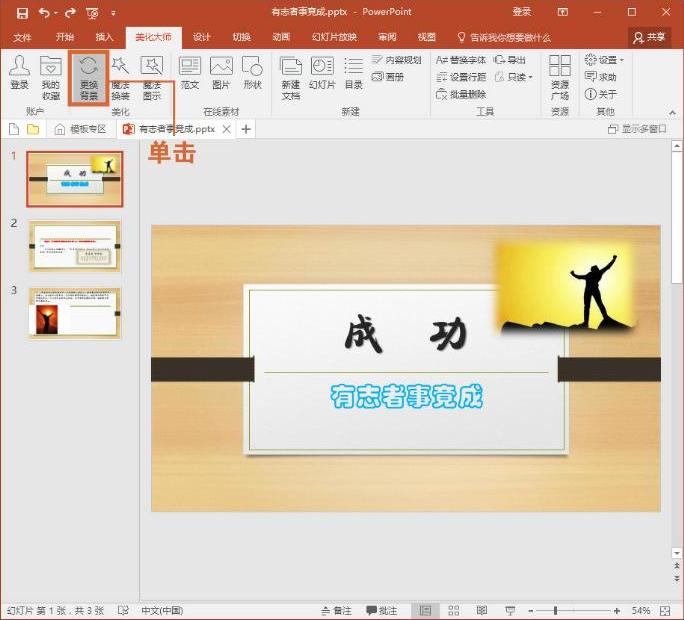Viewport: 684px width, 620px height.
Task: Click the Save icon in quick access toolbar
Action: pos(22,13)
